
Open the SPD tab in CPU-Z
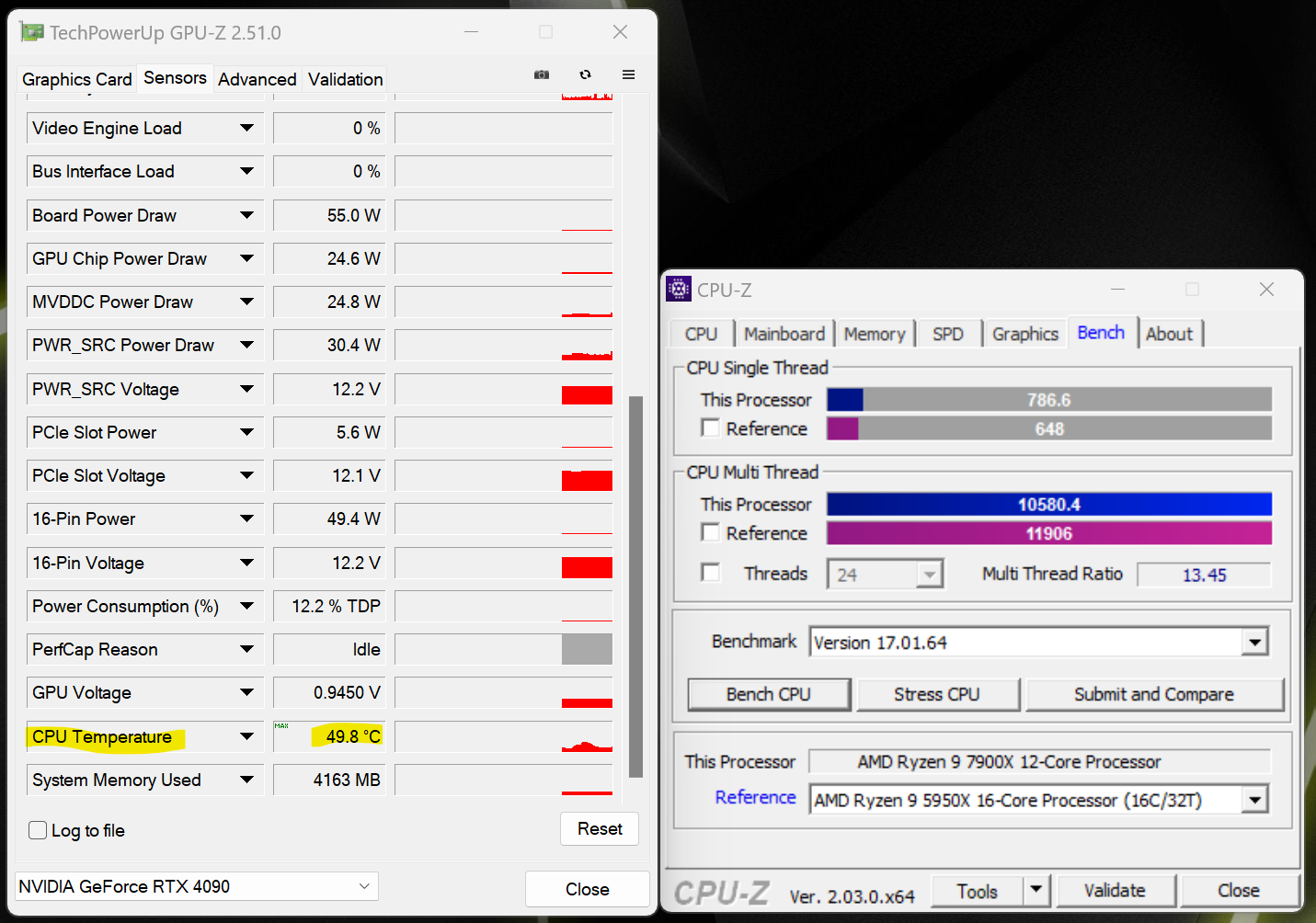pos(948,334)
